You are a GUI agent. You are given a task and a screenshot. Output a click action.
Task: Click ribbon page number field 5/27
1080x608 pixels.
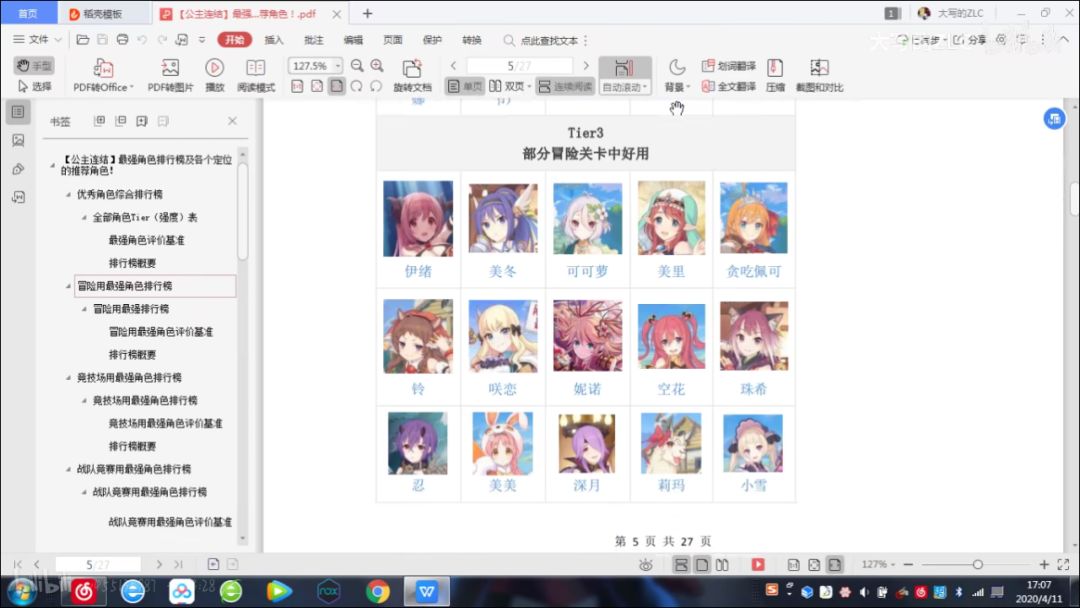tap(519, 65)
